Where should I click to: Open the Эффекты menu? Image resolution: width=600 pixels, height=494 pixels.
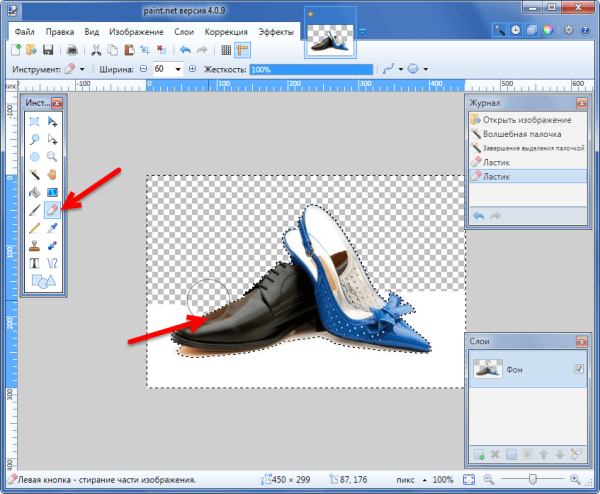(276, 32)
